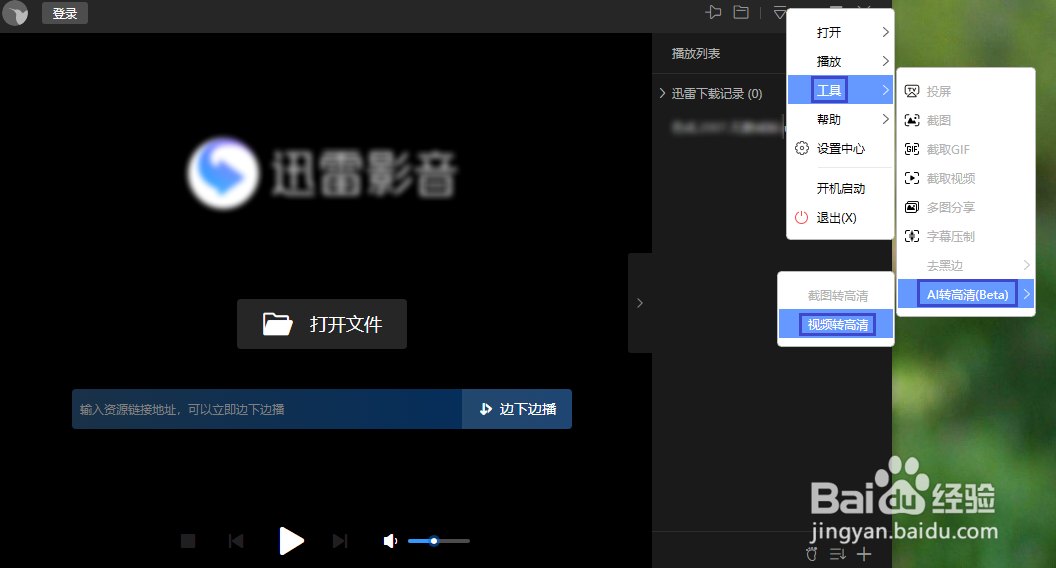Select the 迅雷下载记录 (0) row
Viewport: 1056px width, 568px height.
tap(719, 94)
